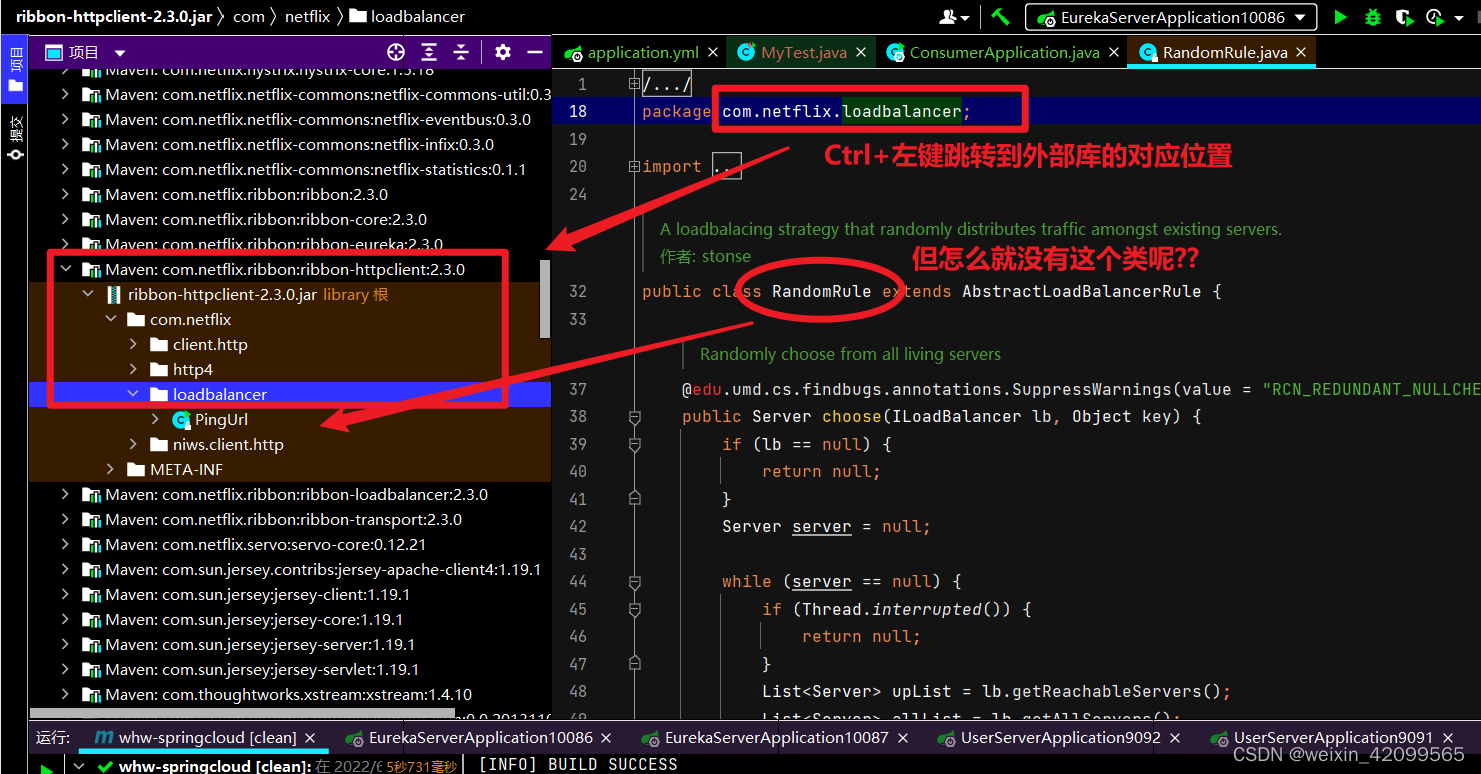This screenshot has width=1481, height=774.
Task: Expand Maven ribbon-loadbalancer:2.3.0 library
Action: (x=66, y=495)
